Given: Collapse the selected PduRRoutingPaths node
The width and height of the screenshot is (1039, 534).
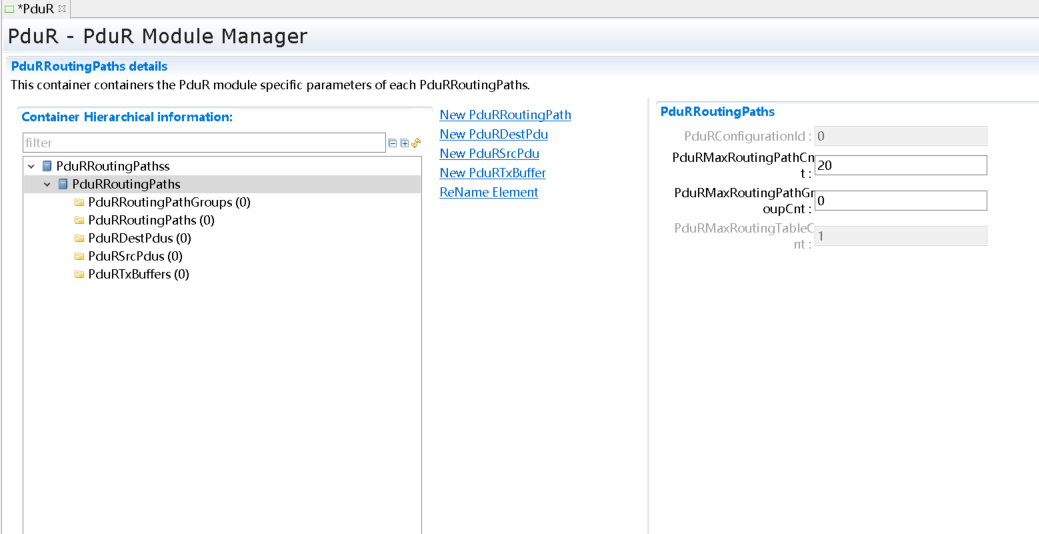Looking at the screenshot, I should point(47,184).
